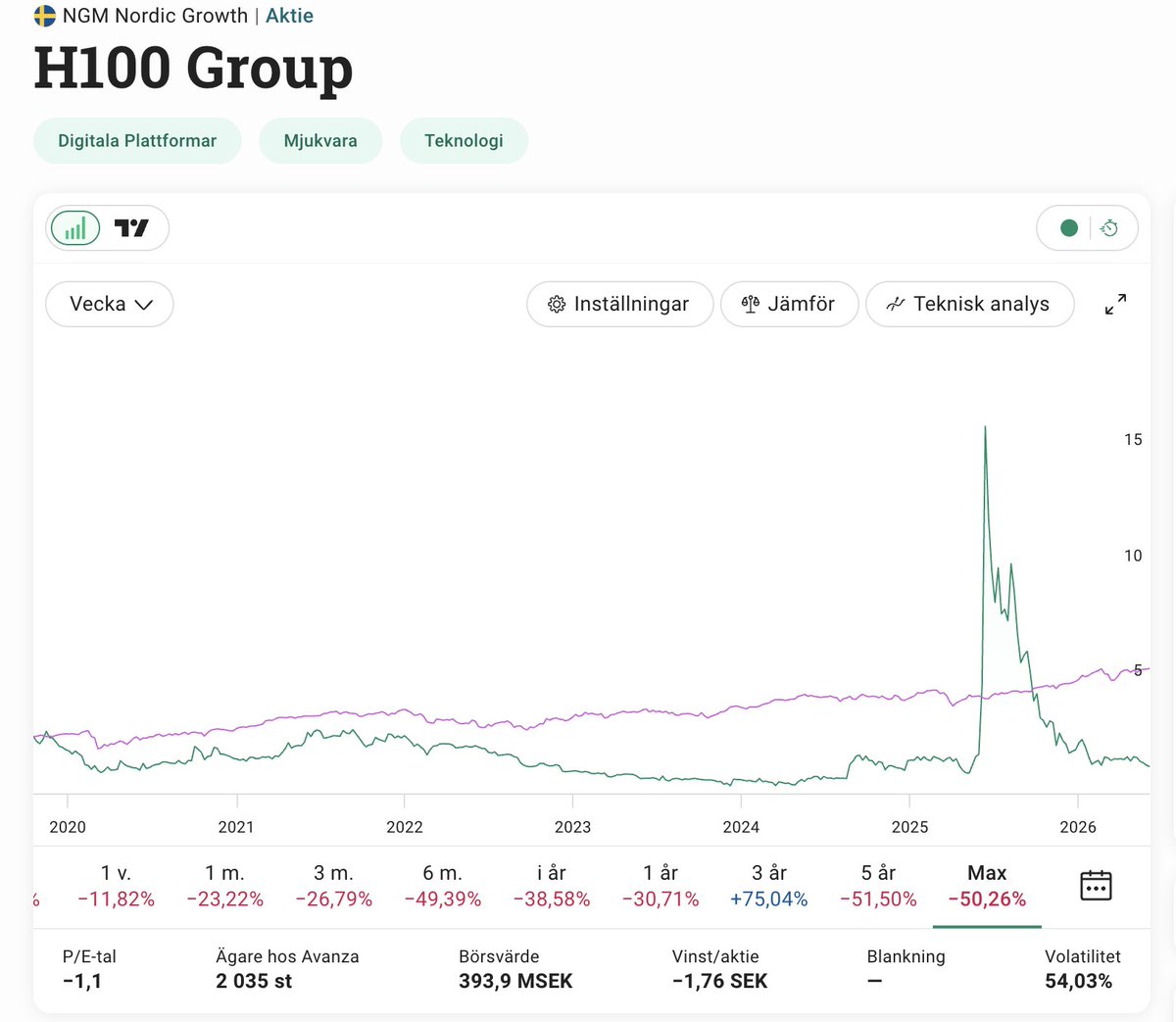Select the 1 m. period tab
The image size is (1176, 1022).
point(224,886)
